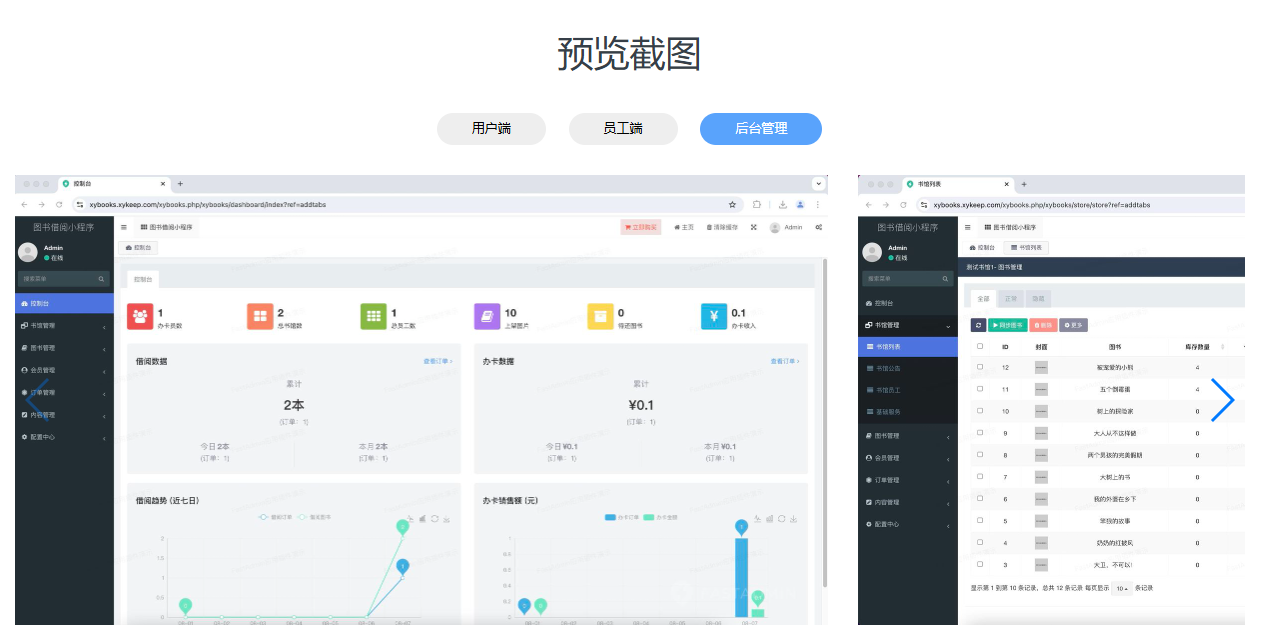Check the row checkbox beside 五个甜甜圈
Screen dimensions: 1266x639
pos(981,389)
